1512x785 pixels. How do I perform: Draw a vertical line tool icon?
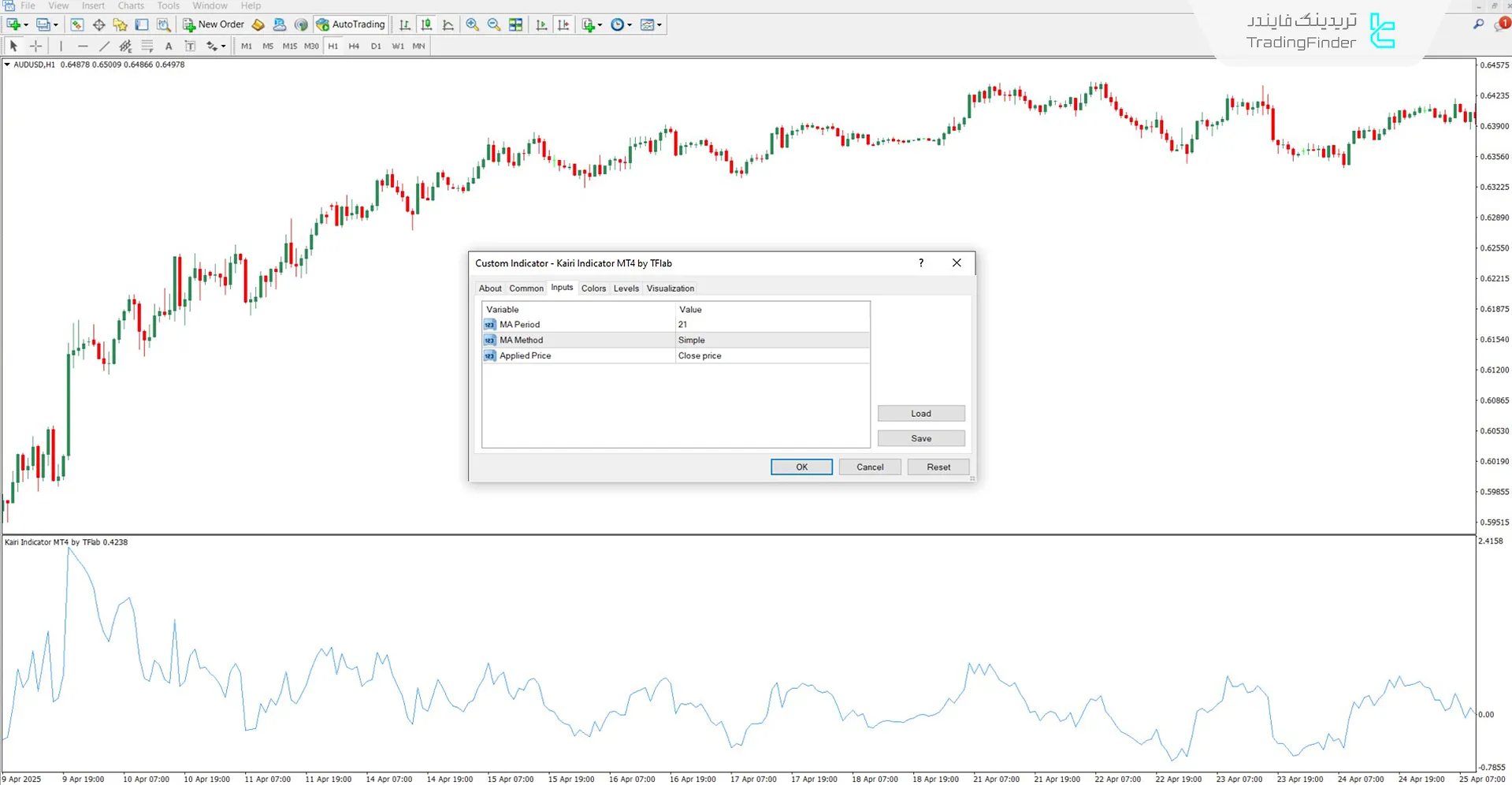click(x=61, y=47)
